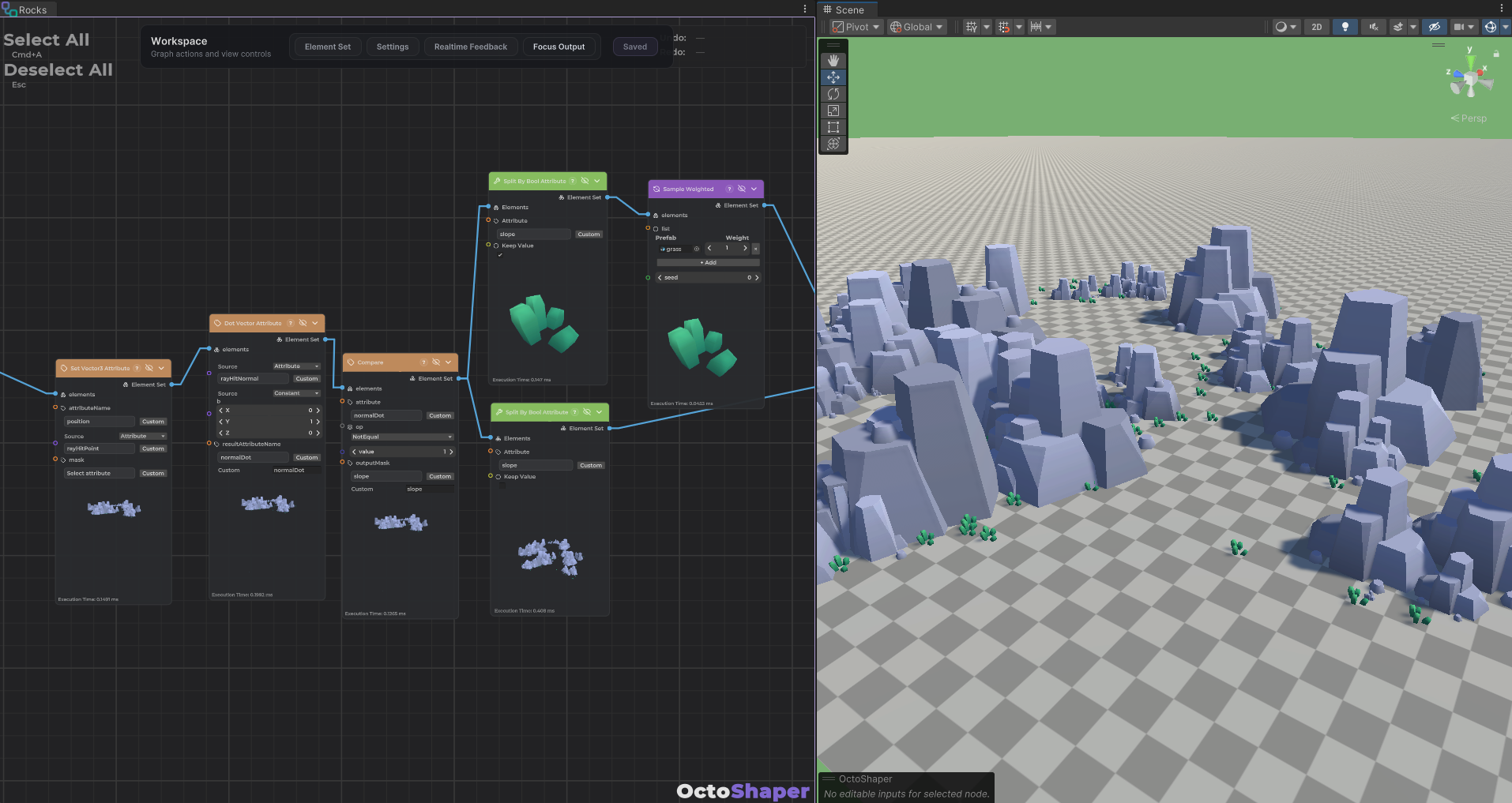Open the Element Set workspace tab

(x=328, y=47)
